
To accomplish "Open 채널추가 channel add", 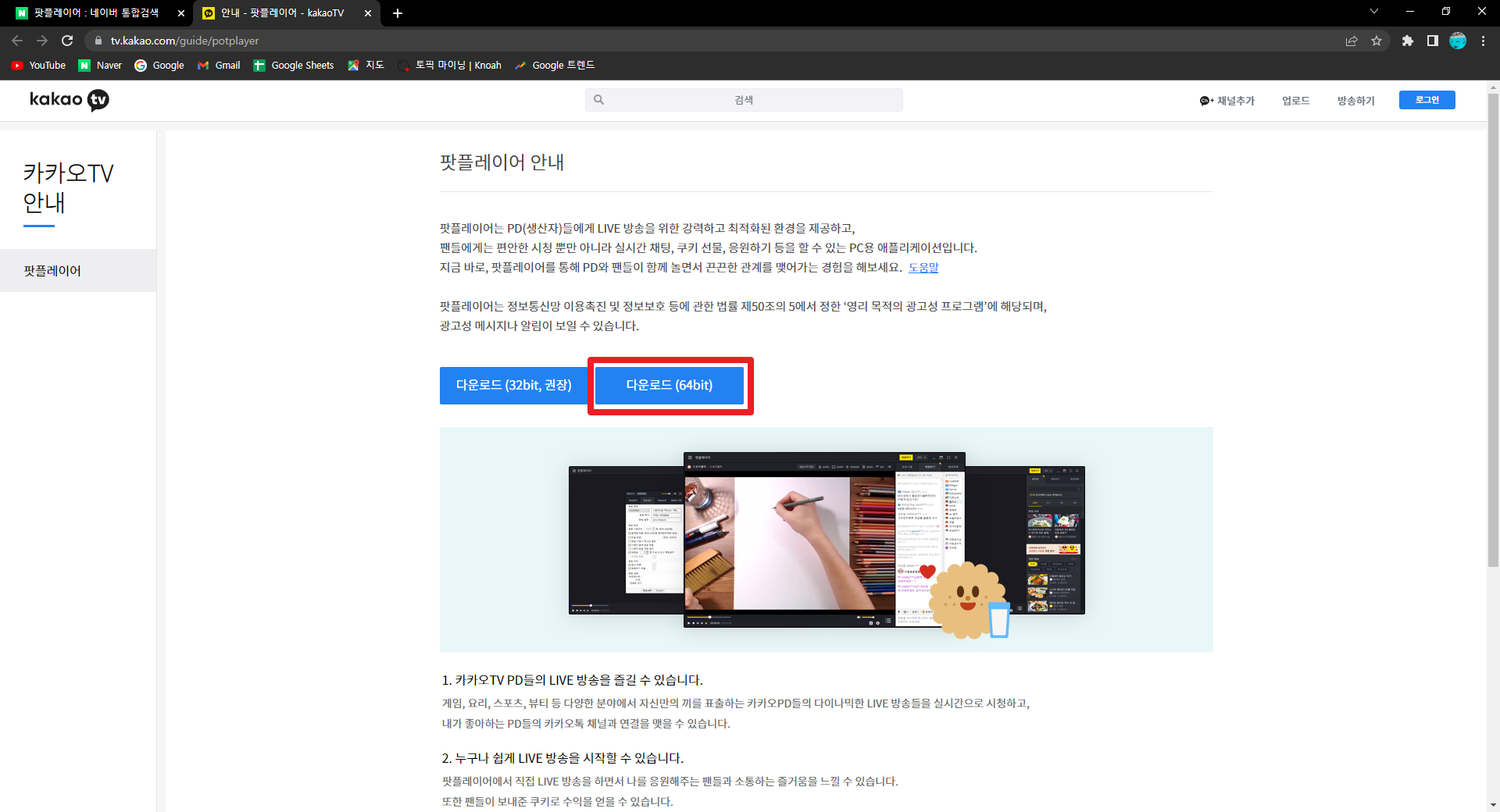I will tap(1227, 101).
